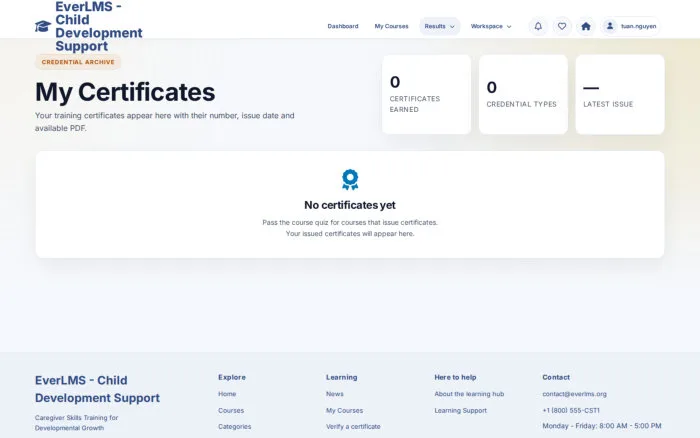
Task: Click the certificate ribbon badge icon
Action: click(x=350, y=179)
